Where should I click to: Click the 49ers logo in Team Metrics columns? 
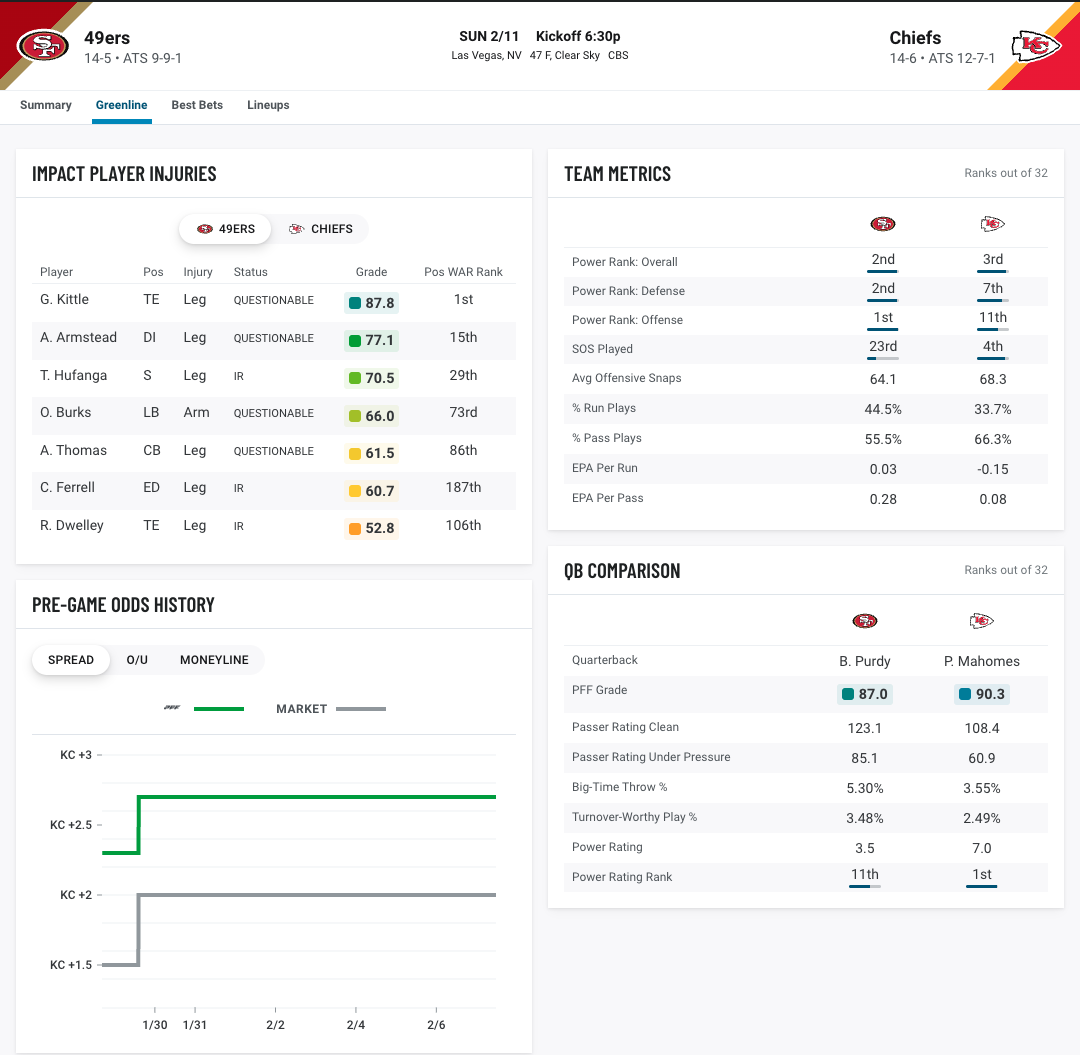(x=882, y=224)
